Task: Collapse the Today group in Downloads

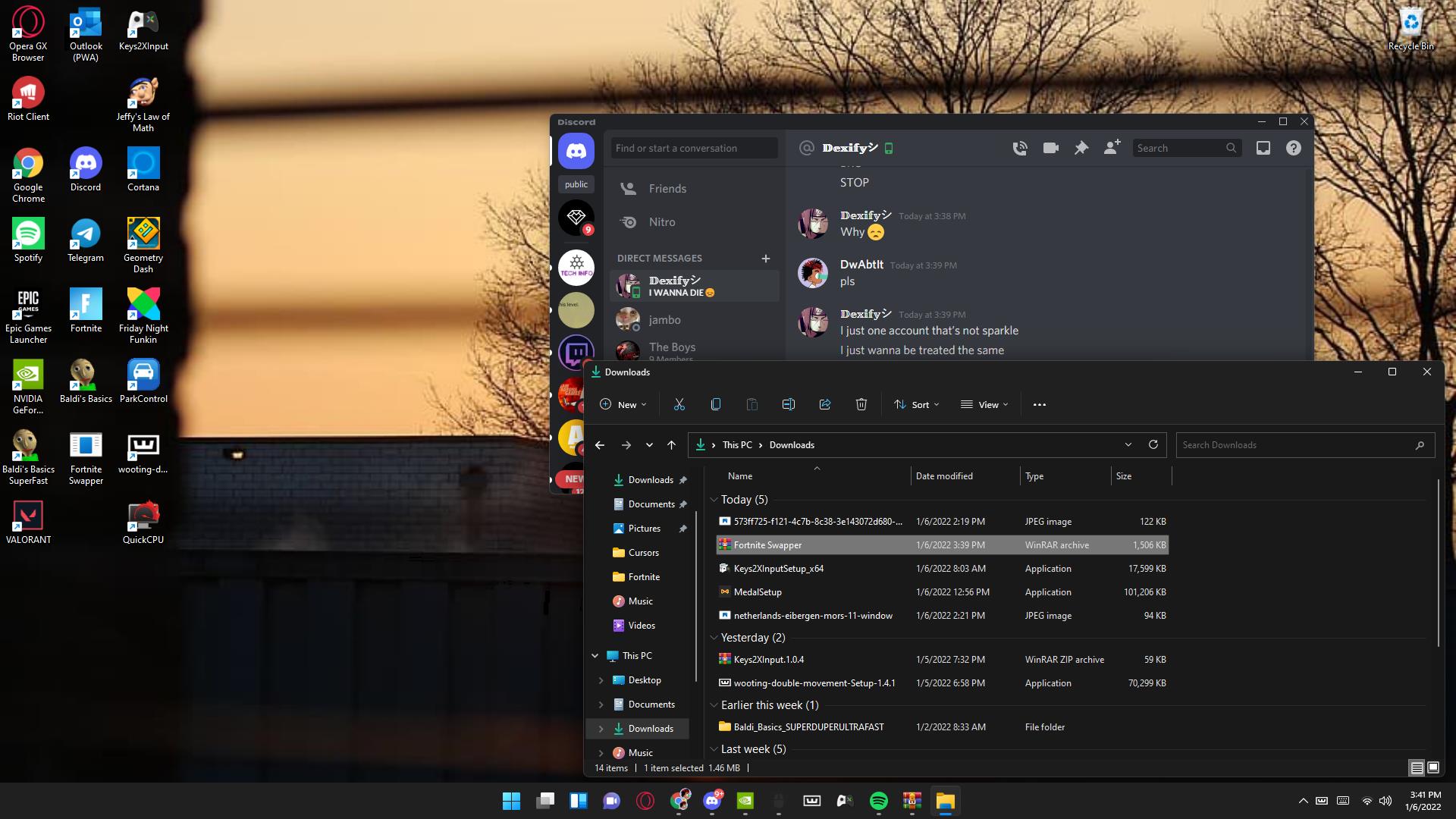Action: [714, 500]
